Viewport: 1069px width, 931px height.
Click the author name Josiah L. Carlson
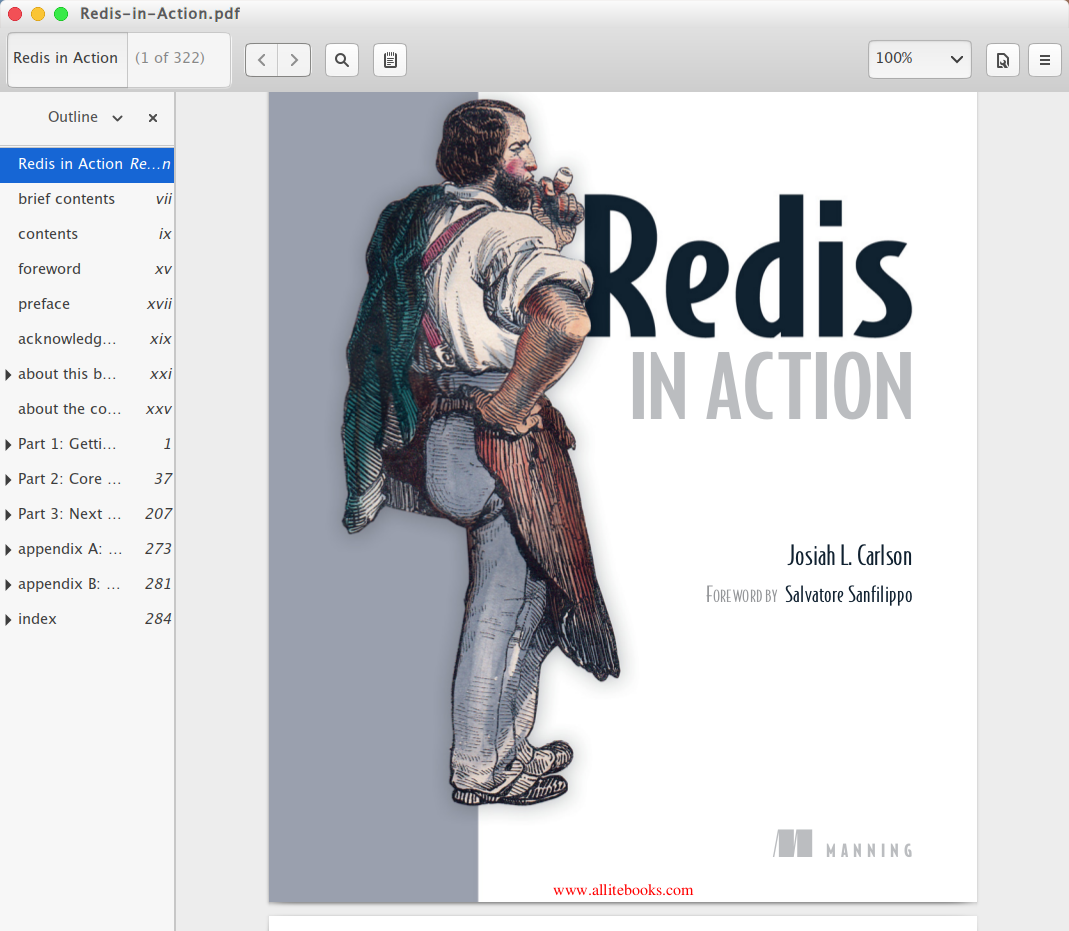[x=849, y=556]
